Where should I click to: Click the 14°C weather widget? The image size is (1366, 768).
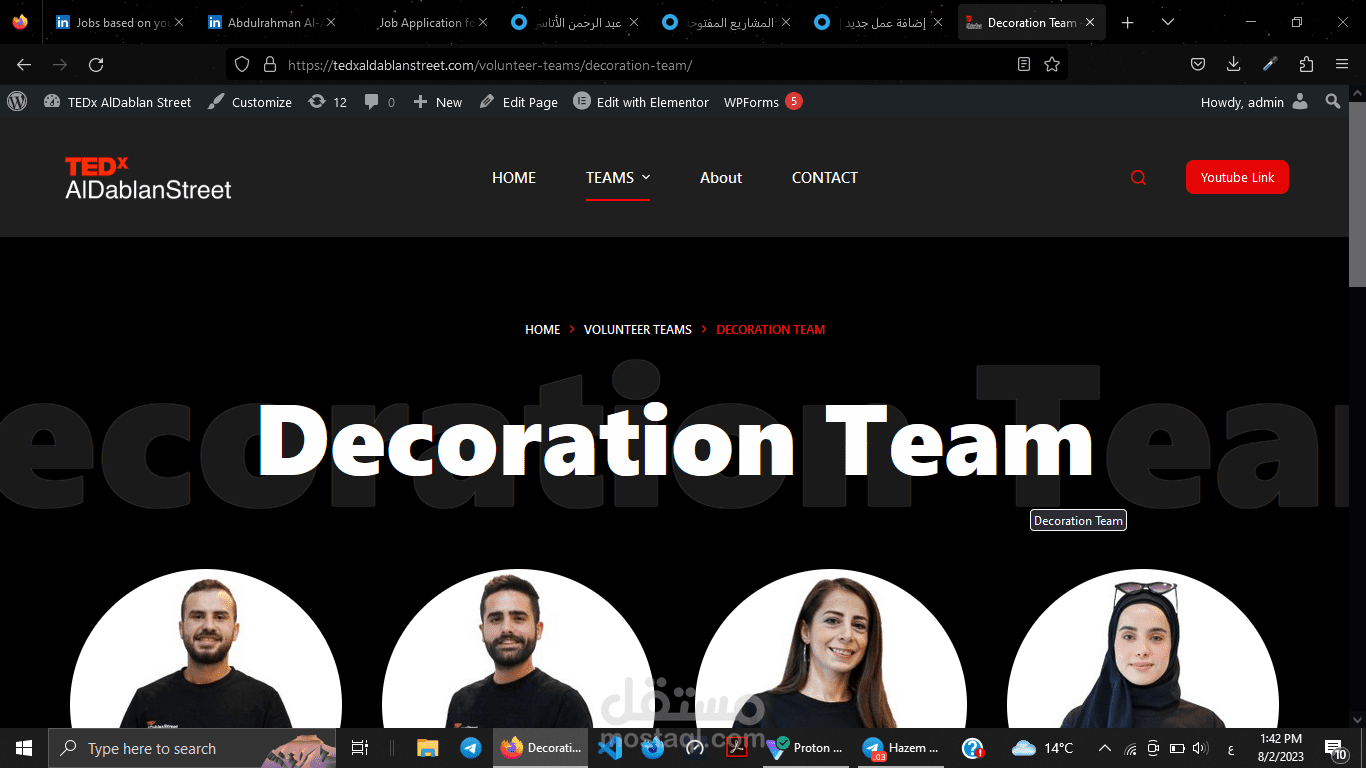point(1042,748)
